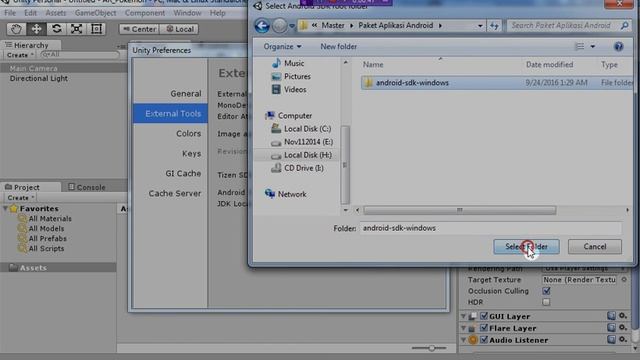Toggle the Occlusion Culling checkbox
640x360 pixels.
546,291
